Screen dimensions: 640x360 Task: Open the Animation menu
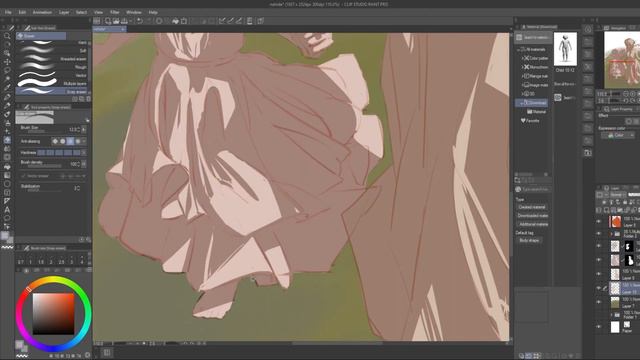(x=42, y=12)
